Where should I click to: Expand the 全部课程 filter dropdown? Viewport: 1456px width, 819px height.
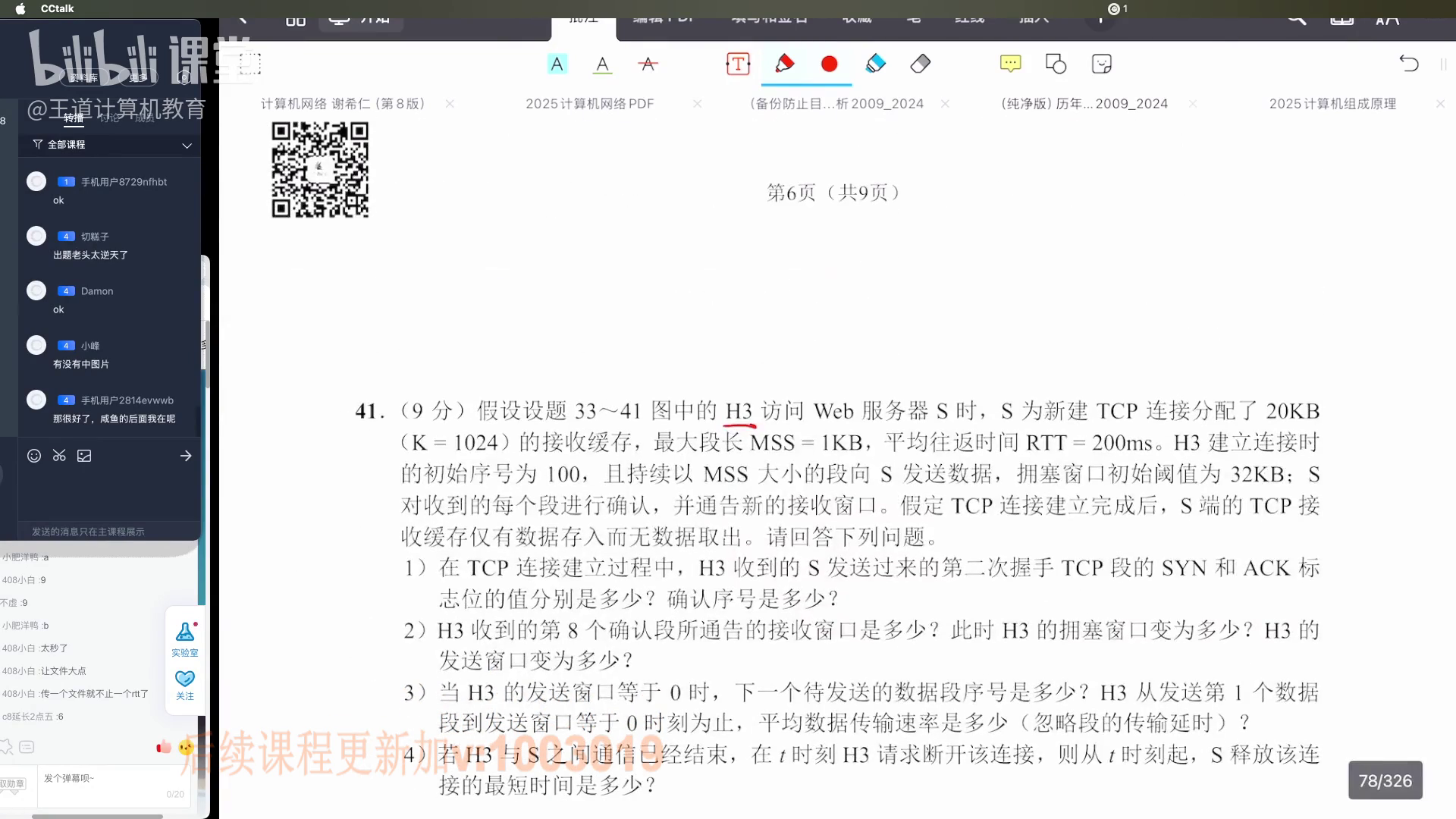point(187,145)
